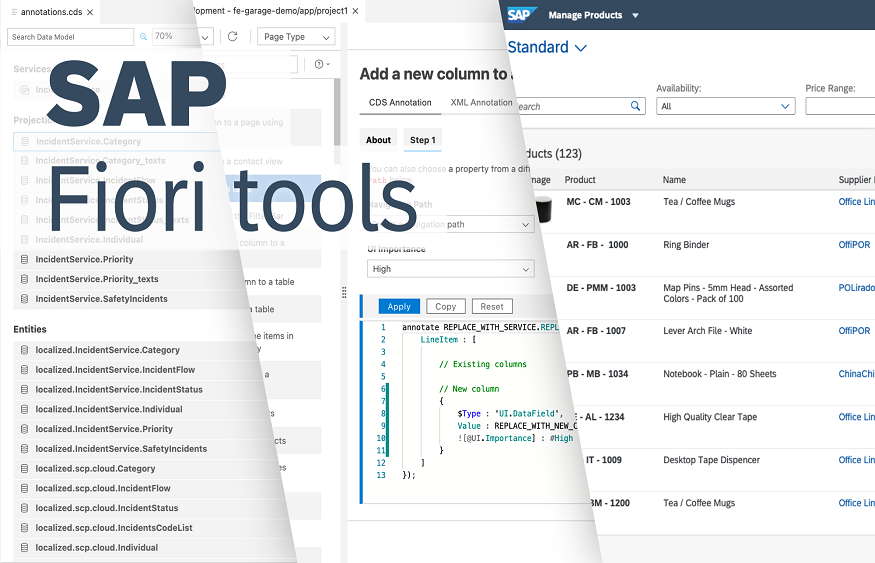875x563 pixels.
Task: Switch to the XML Annotation tab
Action: [x=481, y=103]
